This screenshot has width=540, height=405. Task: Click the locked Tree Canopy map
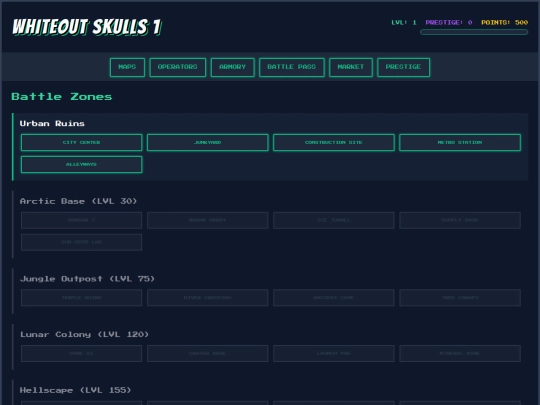tap(460, 298)
